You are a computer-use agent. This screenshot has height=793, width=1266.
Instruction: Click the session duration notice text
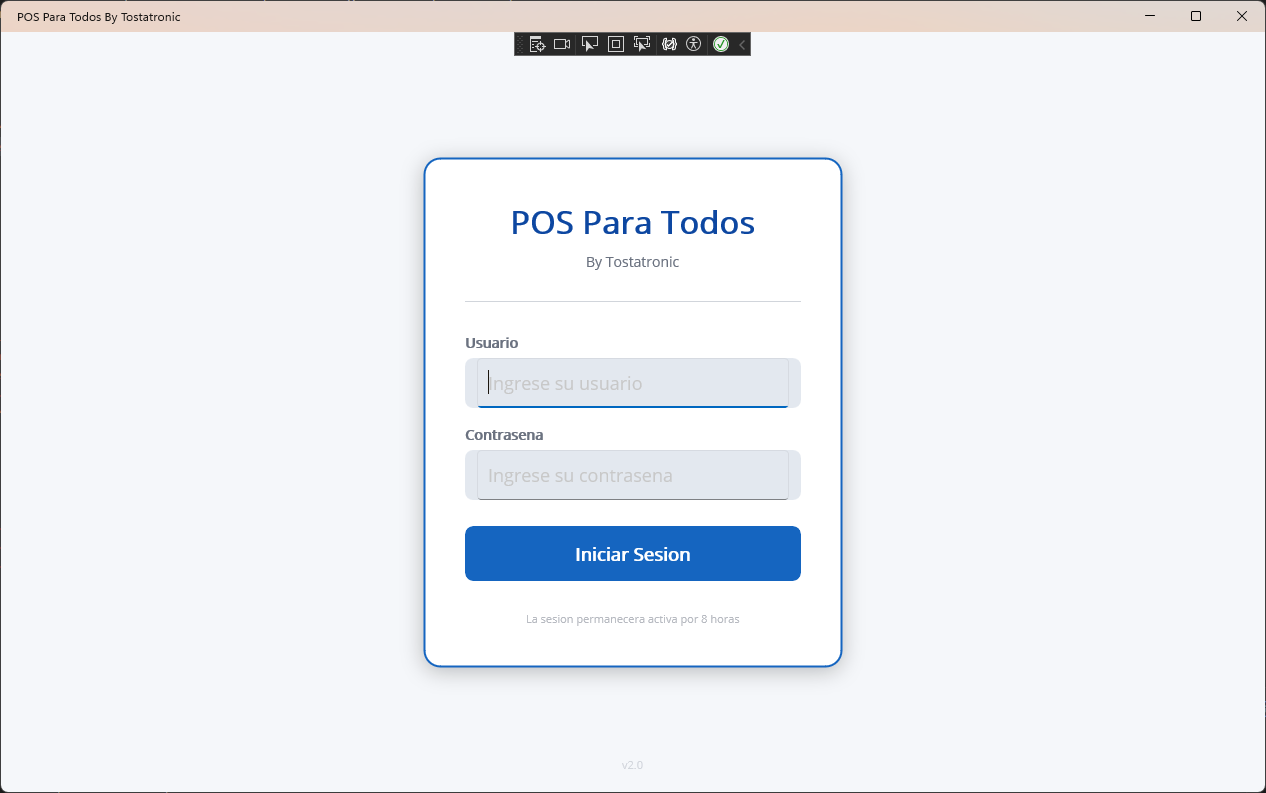coord(632,618)
